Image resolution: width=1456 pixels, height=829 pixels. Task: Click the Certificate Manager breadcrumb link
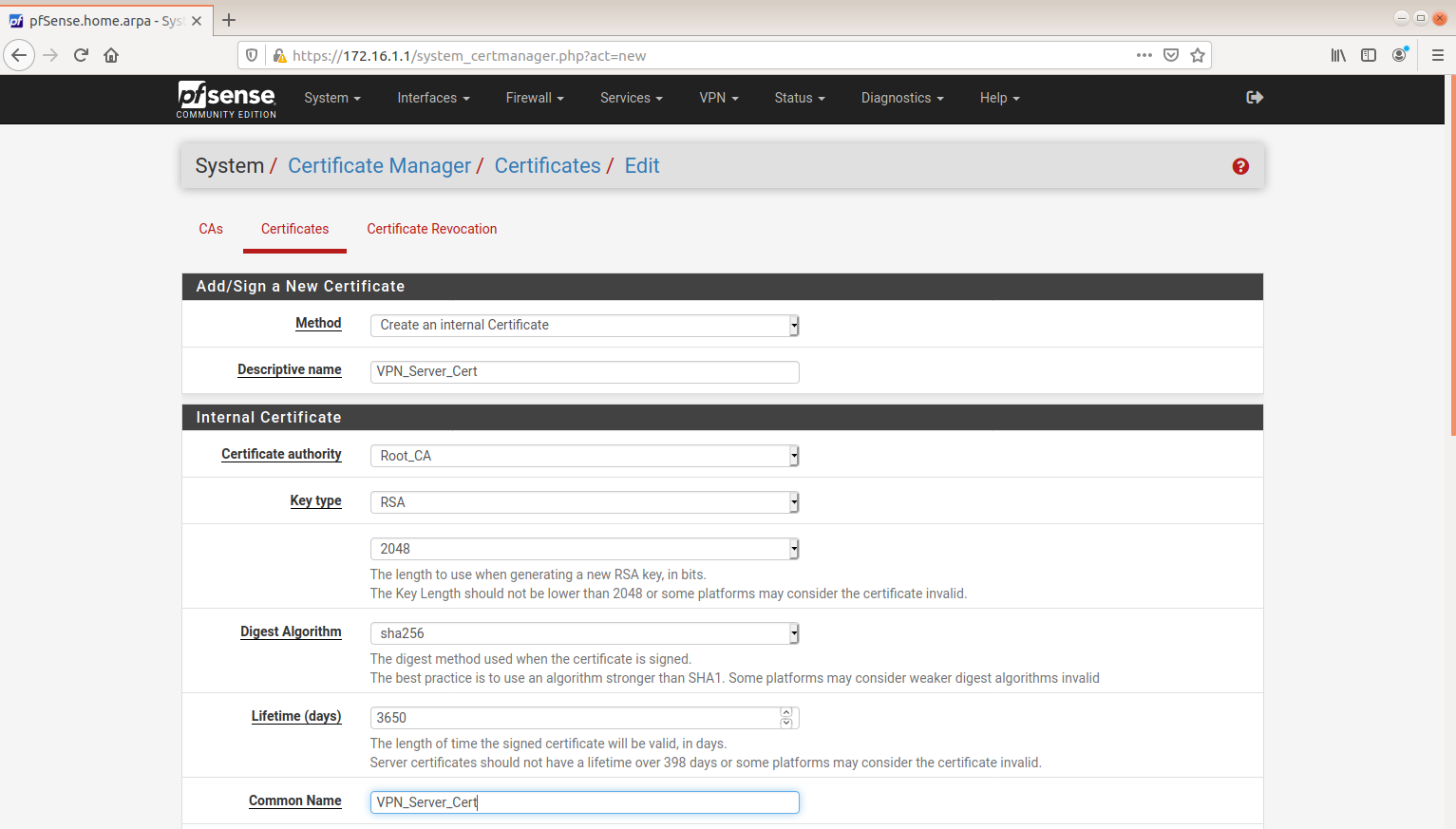click(379, 166)
